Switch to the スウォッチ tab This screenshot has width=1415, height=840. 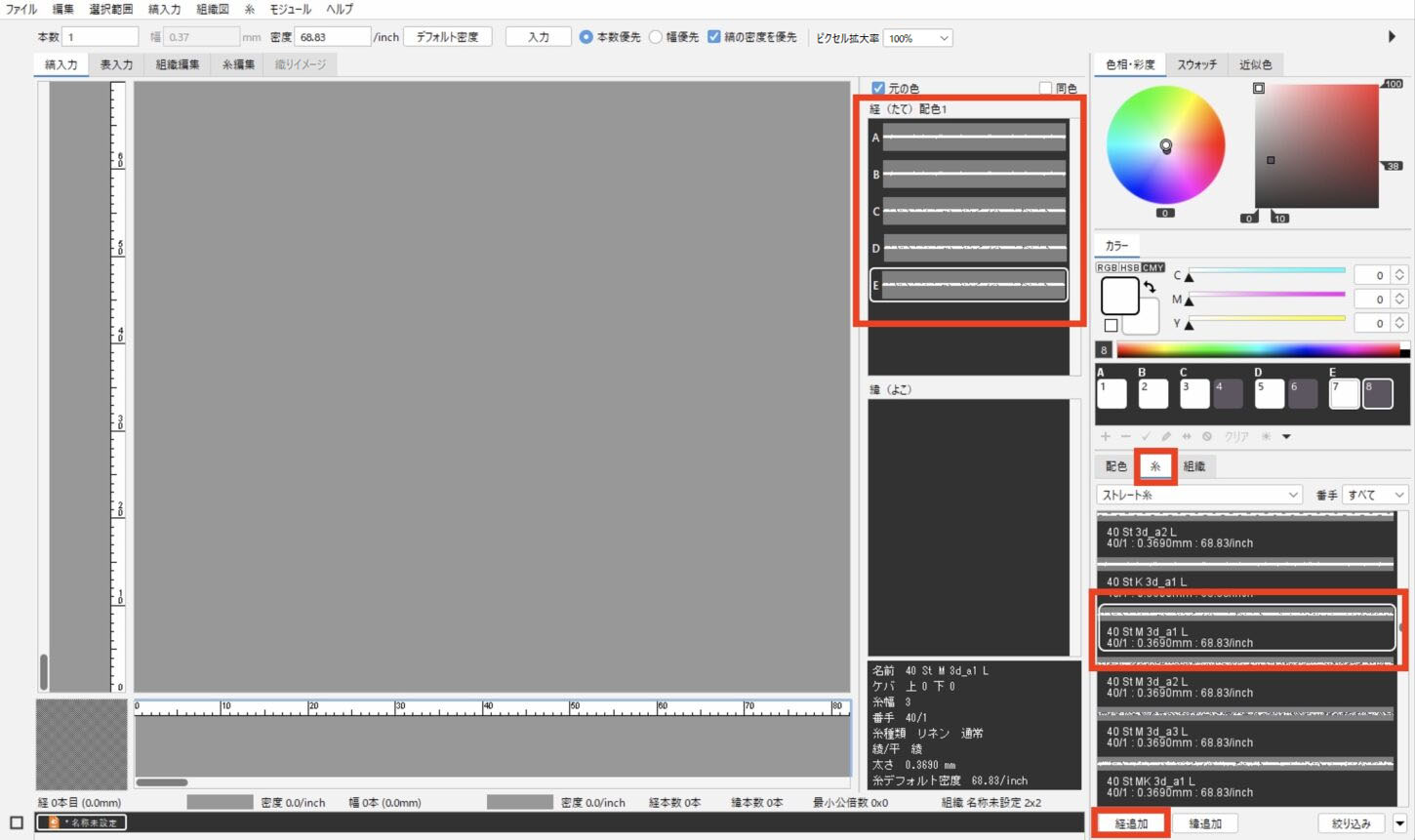point(1196,64)
